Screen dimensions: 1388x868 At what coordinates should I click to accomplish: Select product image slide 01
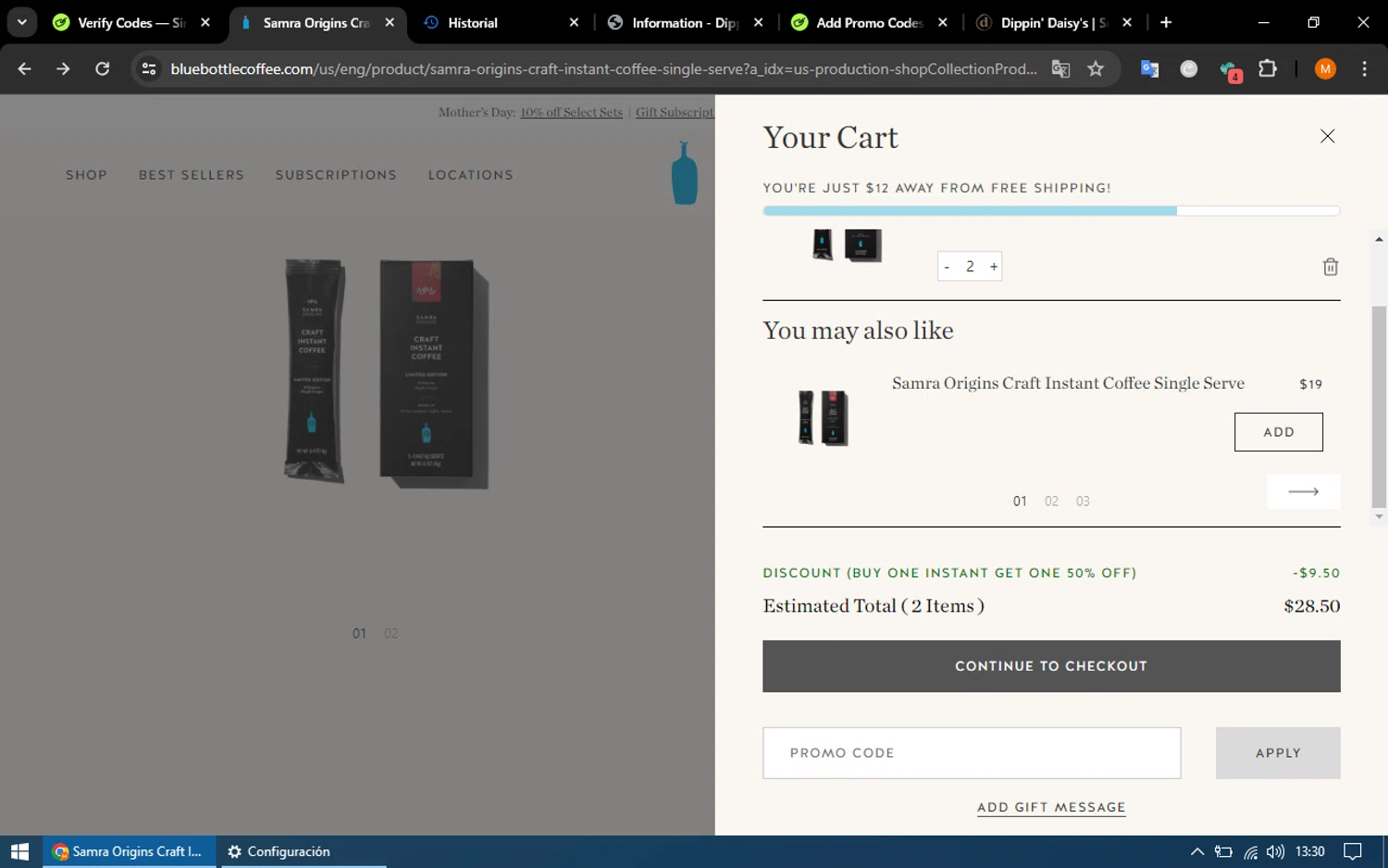359,634
